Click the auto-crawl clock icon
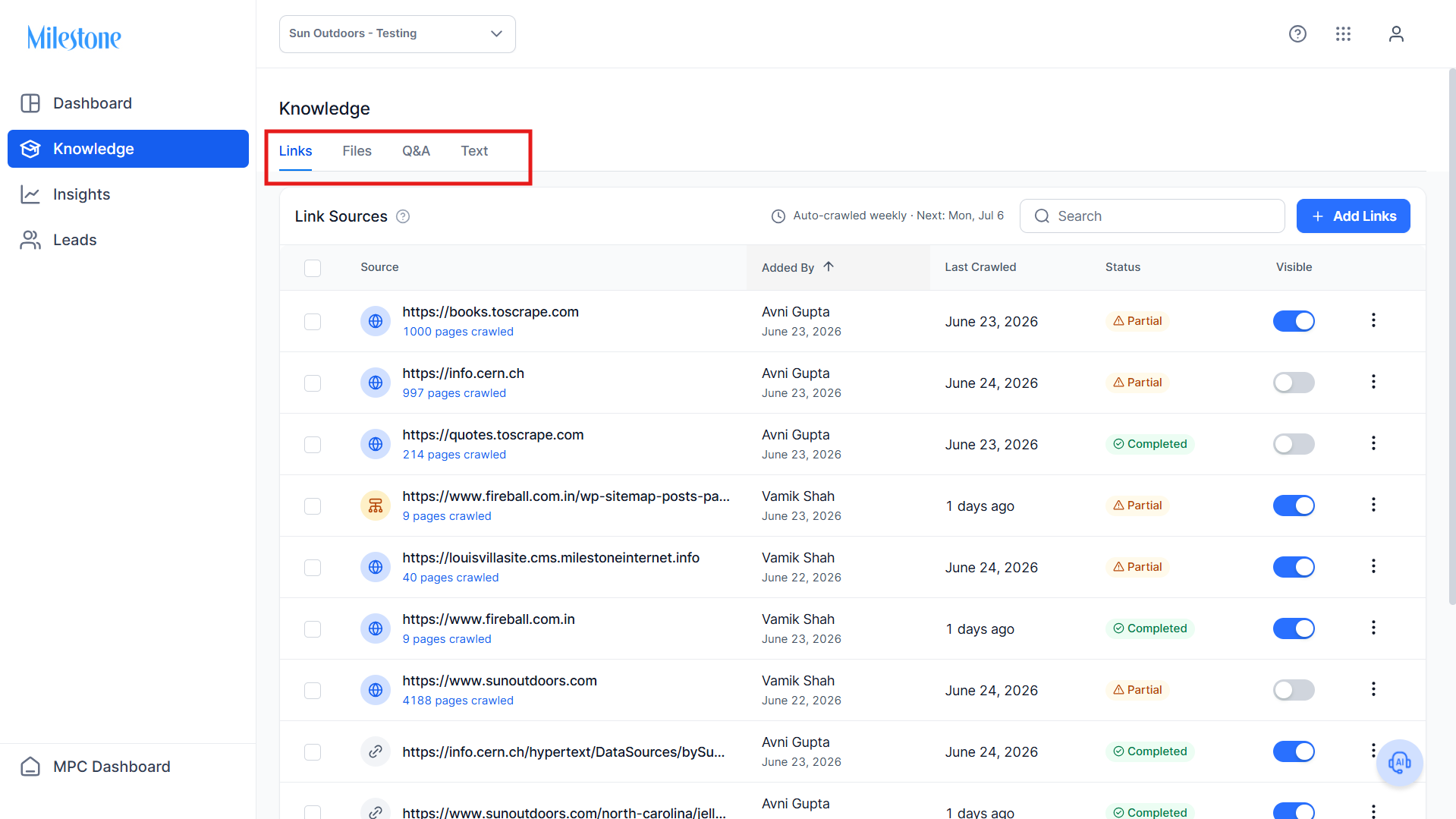 (778, 216)
